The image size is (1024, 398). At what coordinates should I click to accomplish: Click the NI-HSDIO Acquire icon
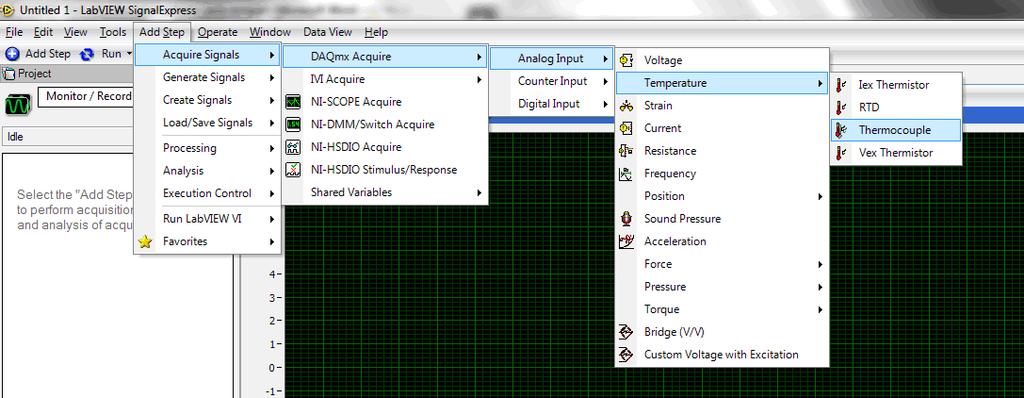coord(293,147)
